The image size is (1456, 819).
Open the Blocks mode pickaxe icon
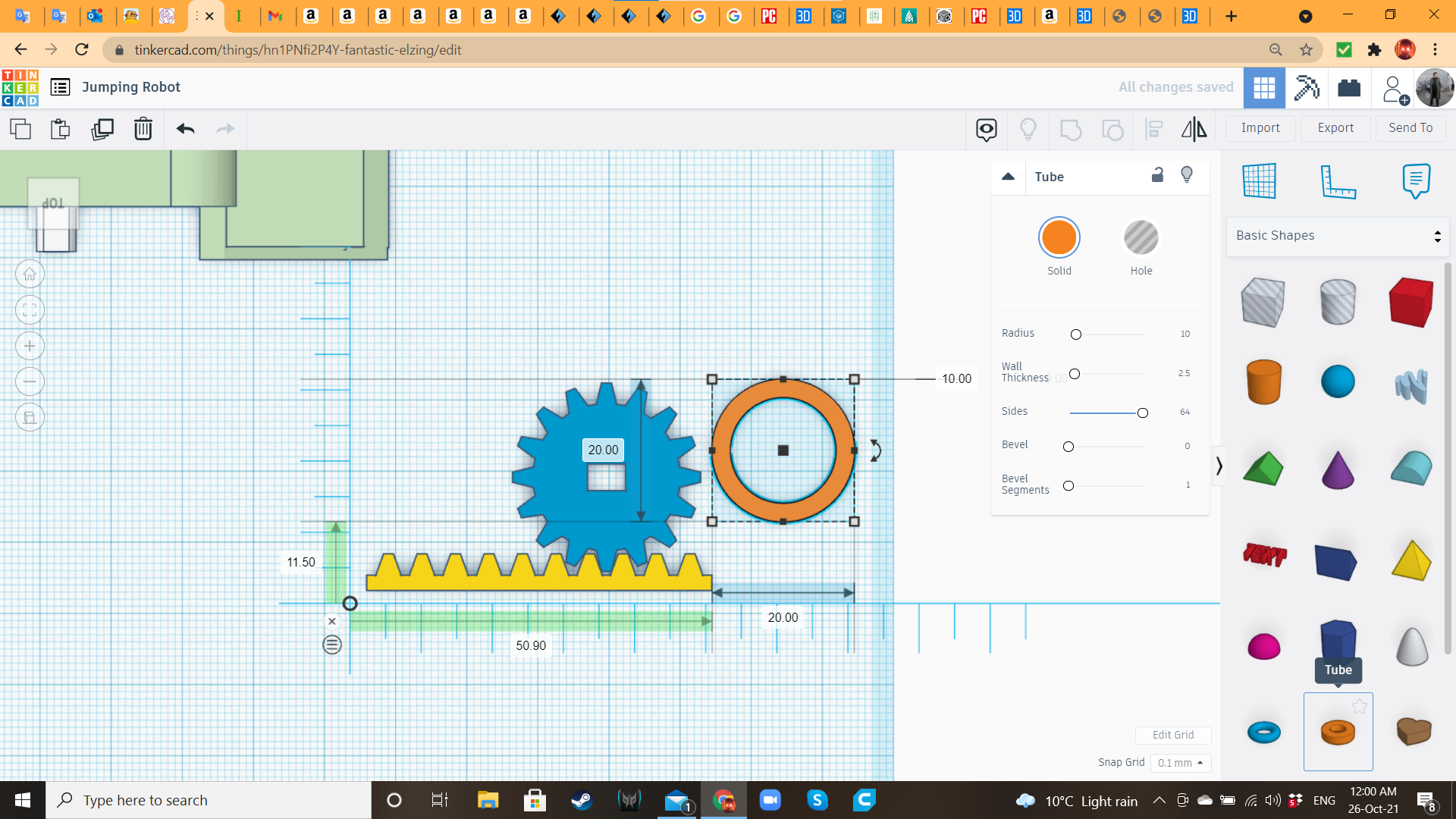point(1306,87)
